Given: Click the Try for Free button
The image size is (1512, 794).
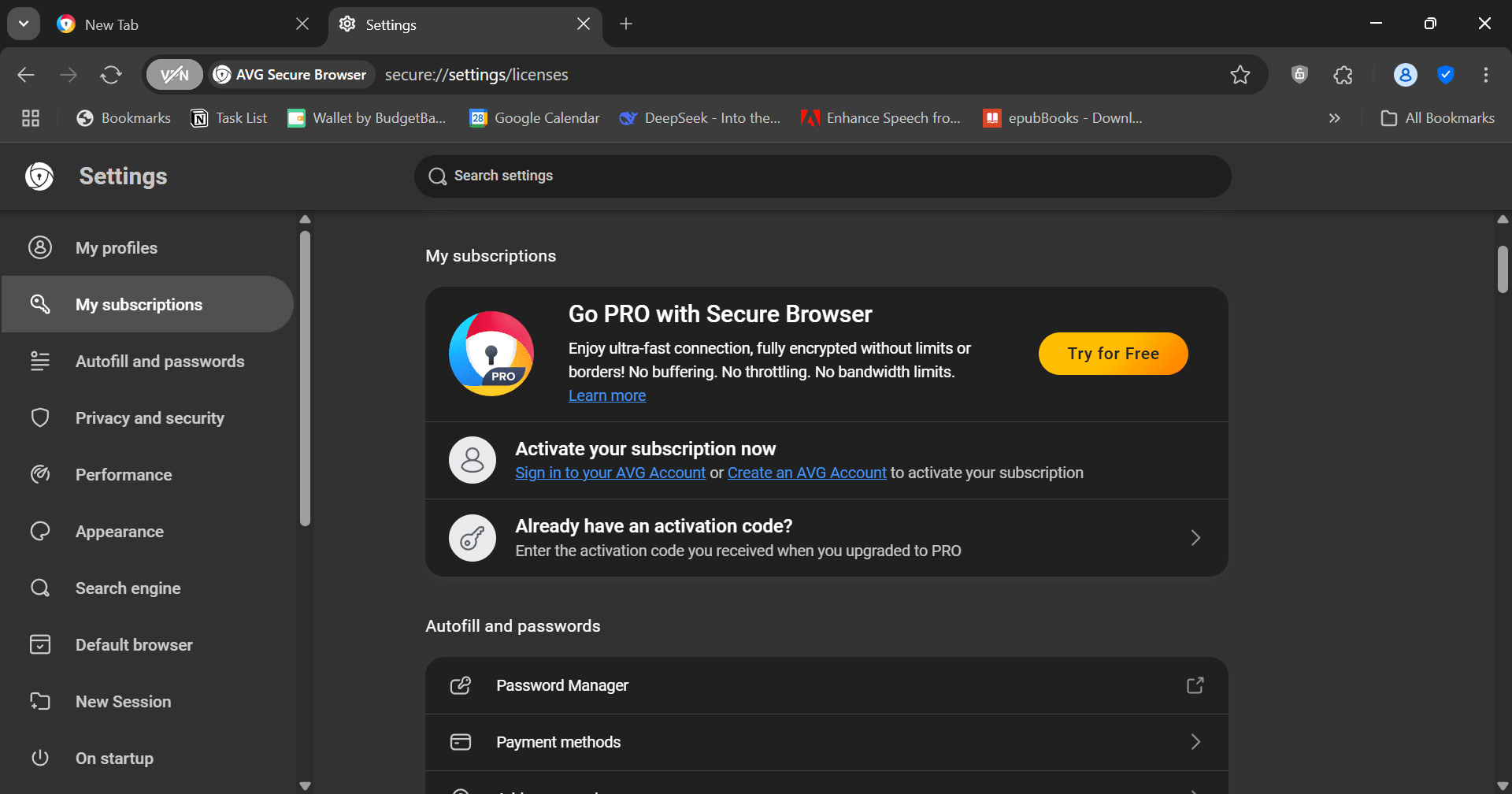Looking at the screenshot, I should (x=1113, y=354).
